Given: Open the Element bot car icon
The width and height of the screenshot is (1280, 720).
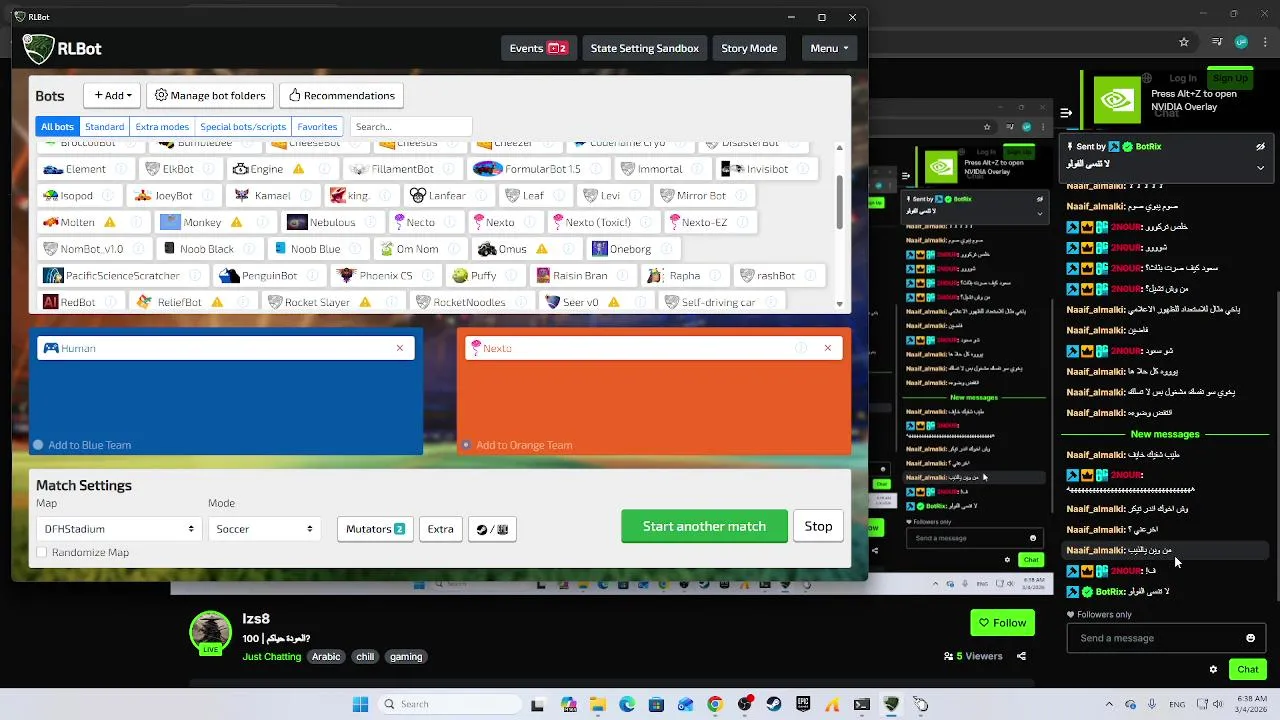Looking at the screenshot, I should [53, 169].
